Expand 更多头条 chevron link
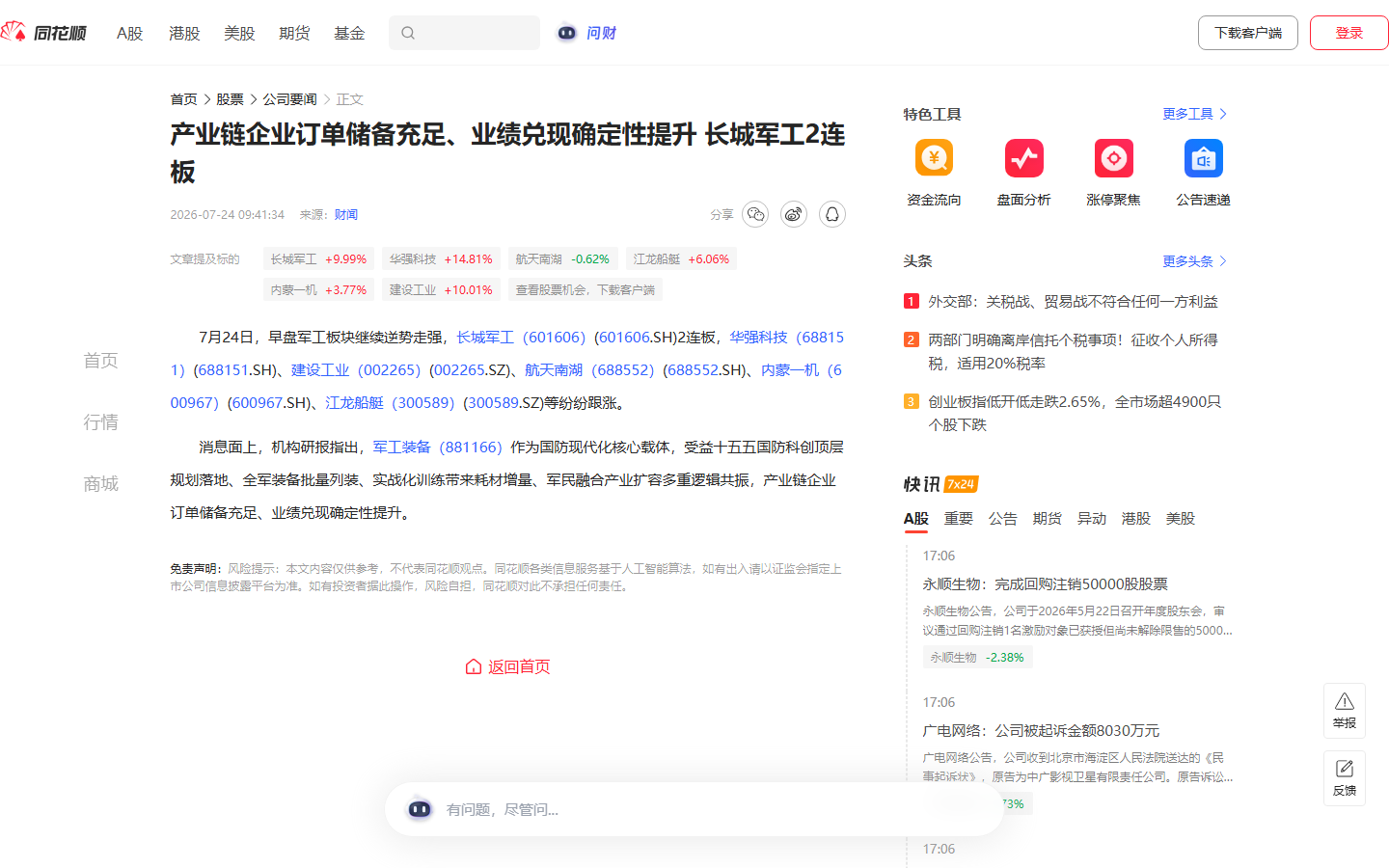 (1195, 261)
